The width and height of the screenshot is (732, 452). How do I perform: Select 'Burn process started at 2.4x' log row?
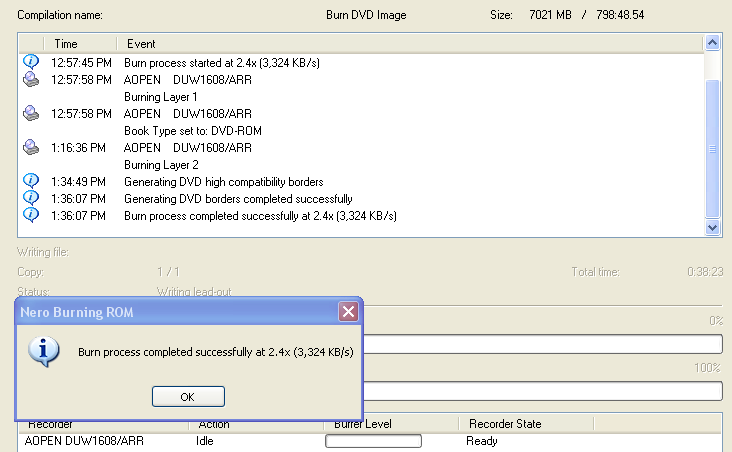pos(222,63)
